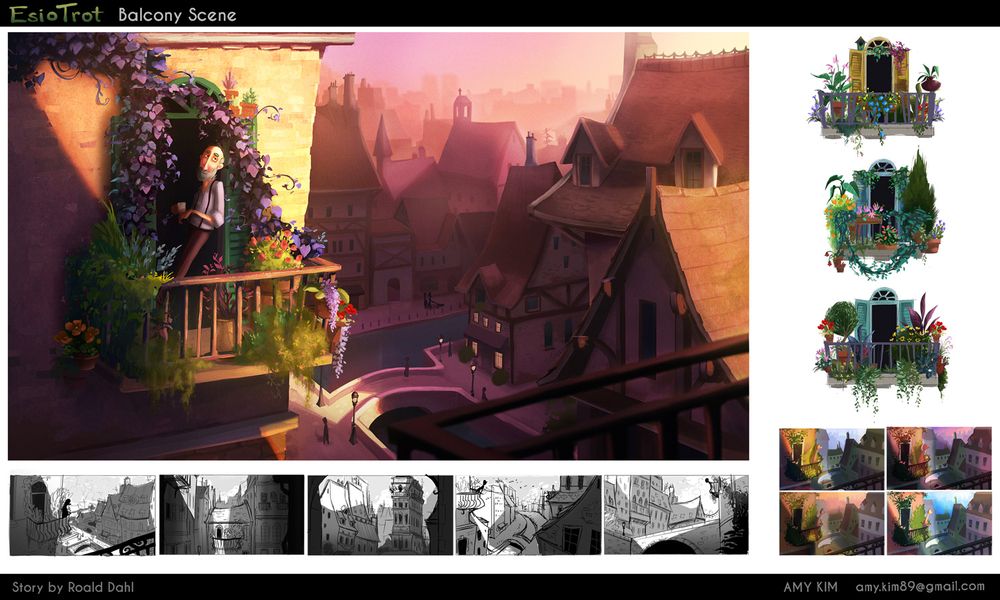Click the 'Balcony Scene' heading
The height and width of the screenshot is (600, 1000).
177,15
